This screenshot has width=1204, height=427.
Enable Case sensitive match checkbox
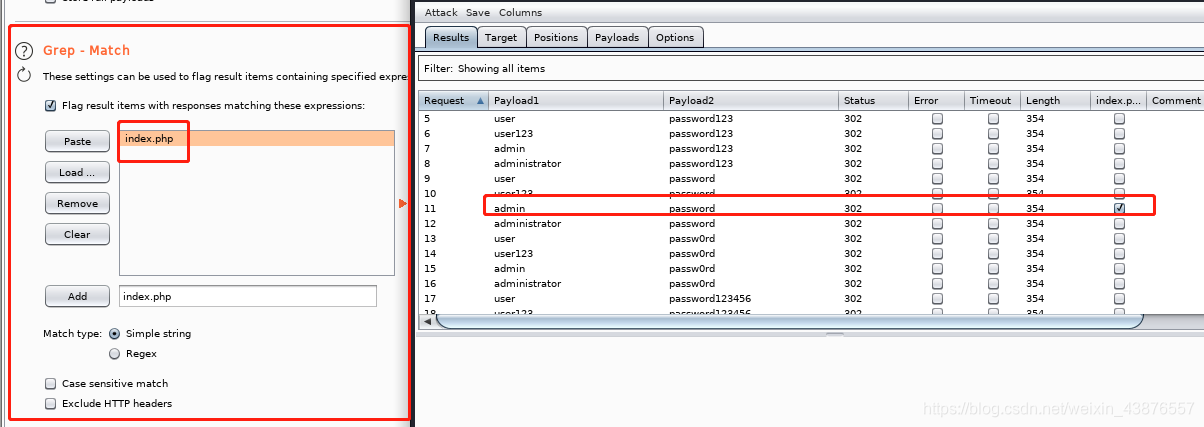point(50,383)
